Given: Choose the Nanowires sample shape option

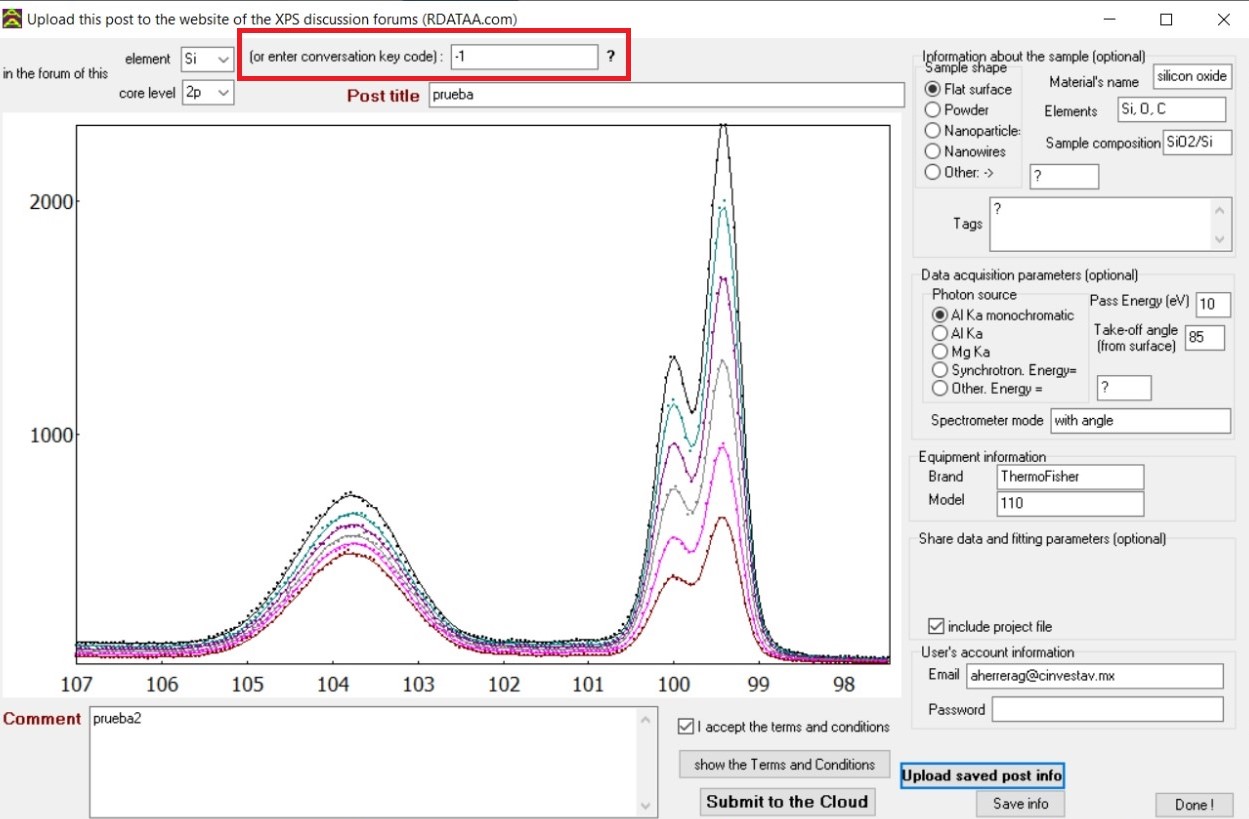Looking at the screenshot, I should (933, 152).
